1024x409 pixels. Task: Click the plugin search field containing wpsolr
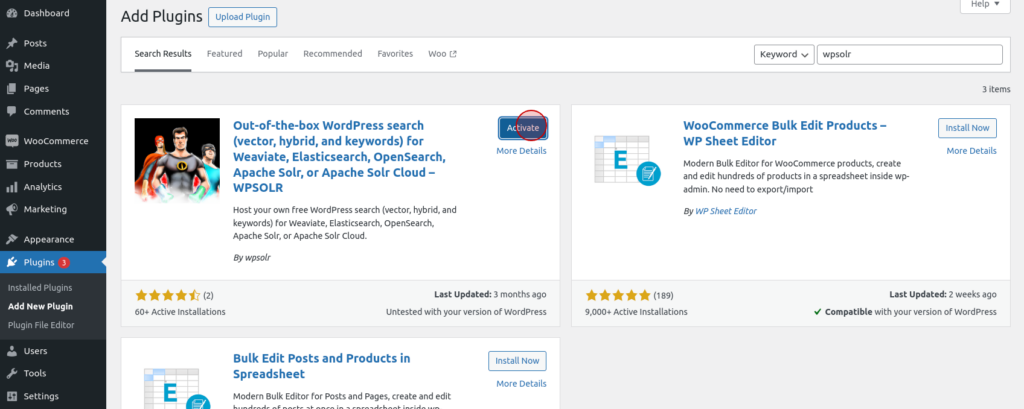[910, 54]
